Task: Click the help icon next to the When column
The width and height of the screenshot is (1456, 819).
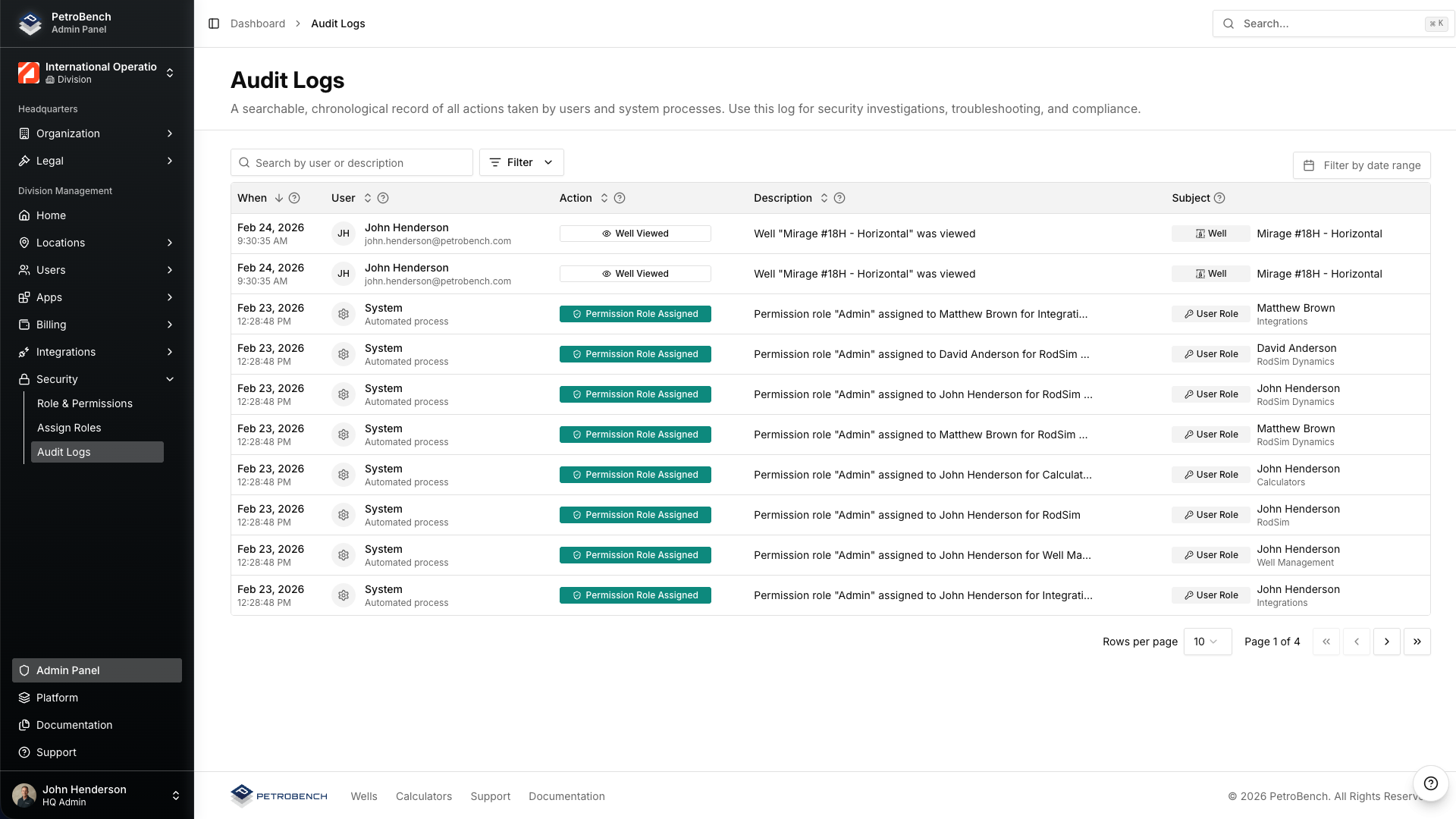Action: (x=295, y=198)
